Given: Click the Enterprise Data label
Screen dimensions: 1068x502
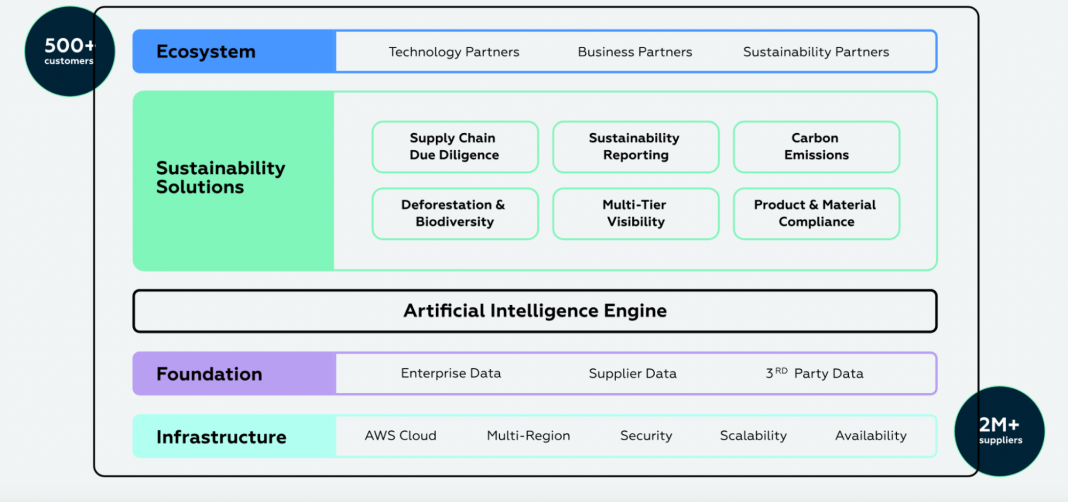Looking at the screenshot, I should 451,374.
